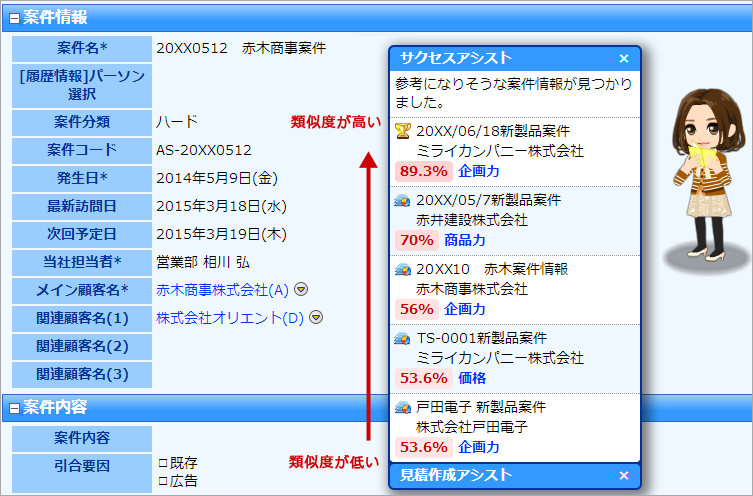Click handshake icon beside 戸田電子 新製品案件
The width and height of the screenshot is (753, 496).
point(403,407)
